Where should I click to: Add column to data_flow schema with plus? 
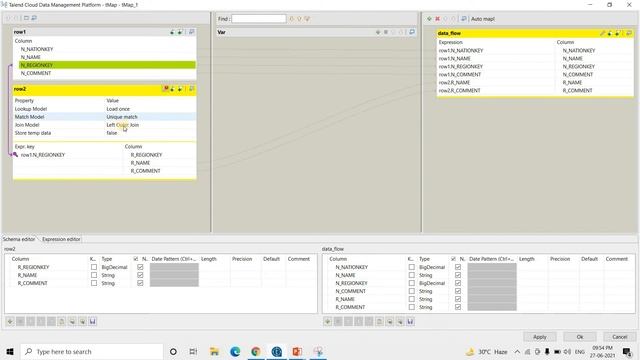327,321
